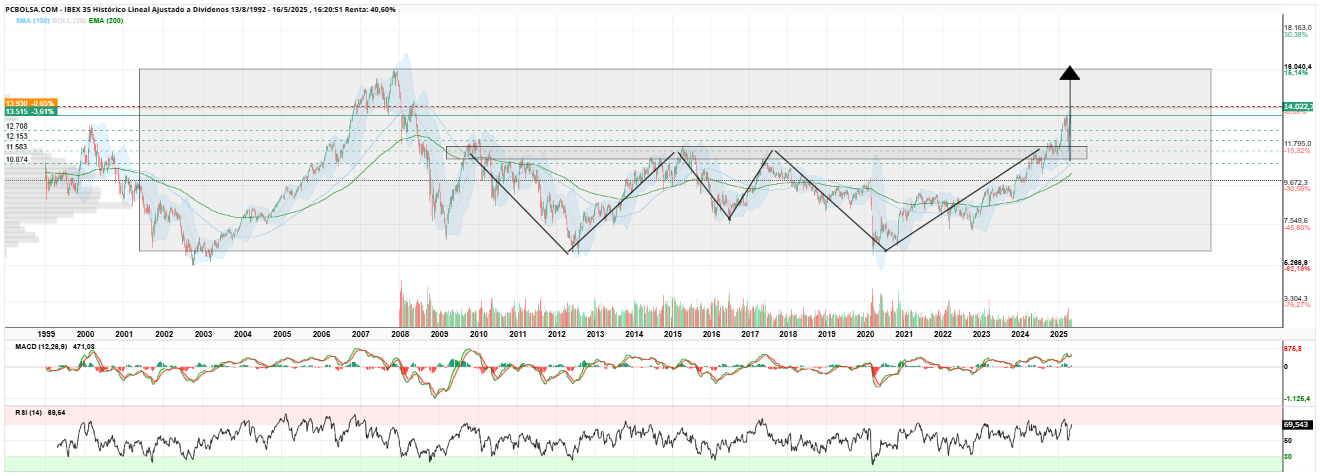Screen dimensions: 1320x476
Task: Click the 12.708 level label
Action: 16,127
